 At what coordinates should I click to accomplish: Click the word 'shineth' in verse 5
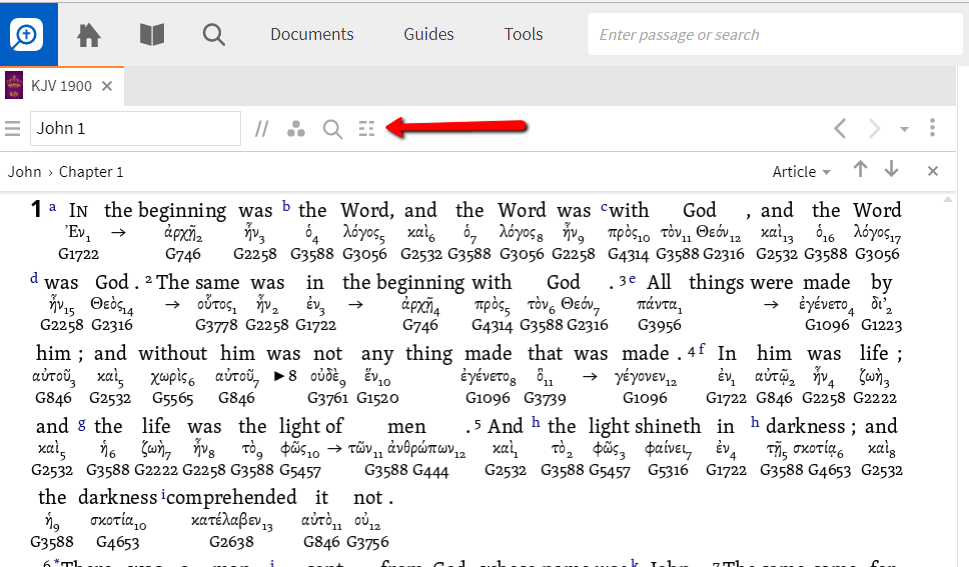(668, 426)
